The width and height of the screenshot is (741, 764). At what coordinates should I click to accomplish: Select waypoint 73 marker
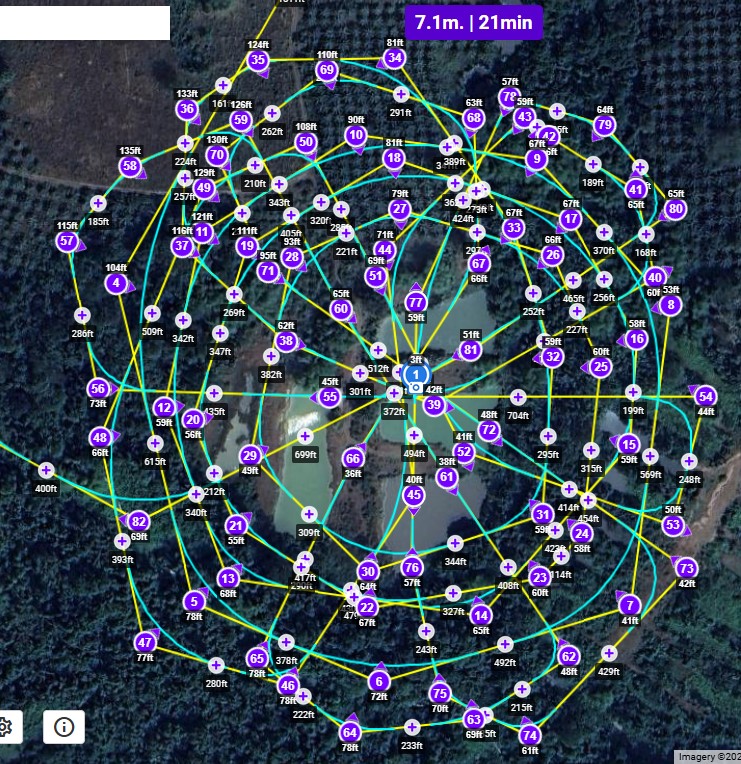(x=686, y=568)
